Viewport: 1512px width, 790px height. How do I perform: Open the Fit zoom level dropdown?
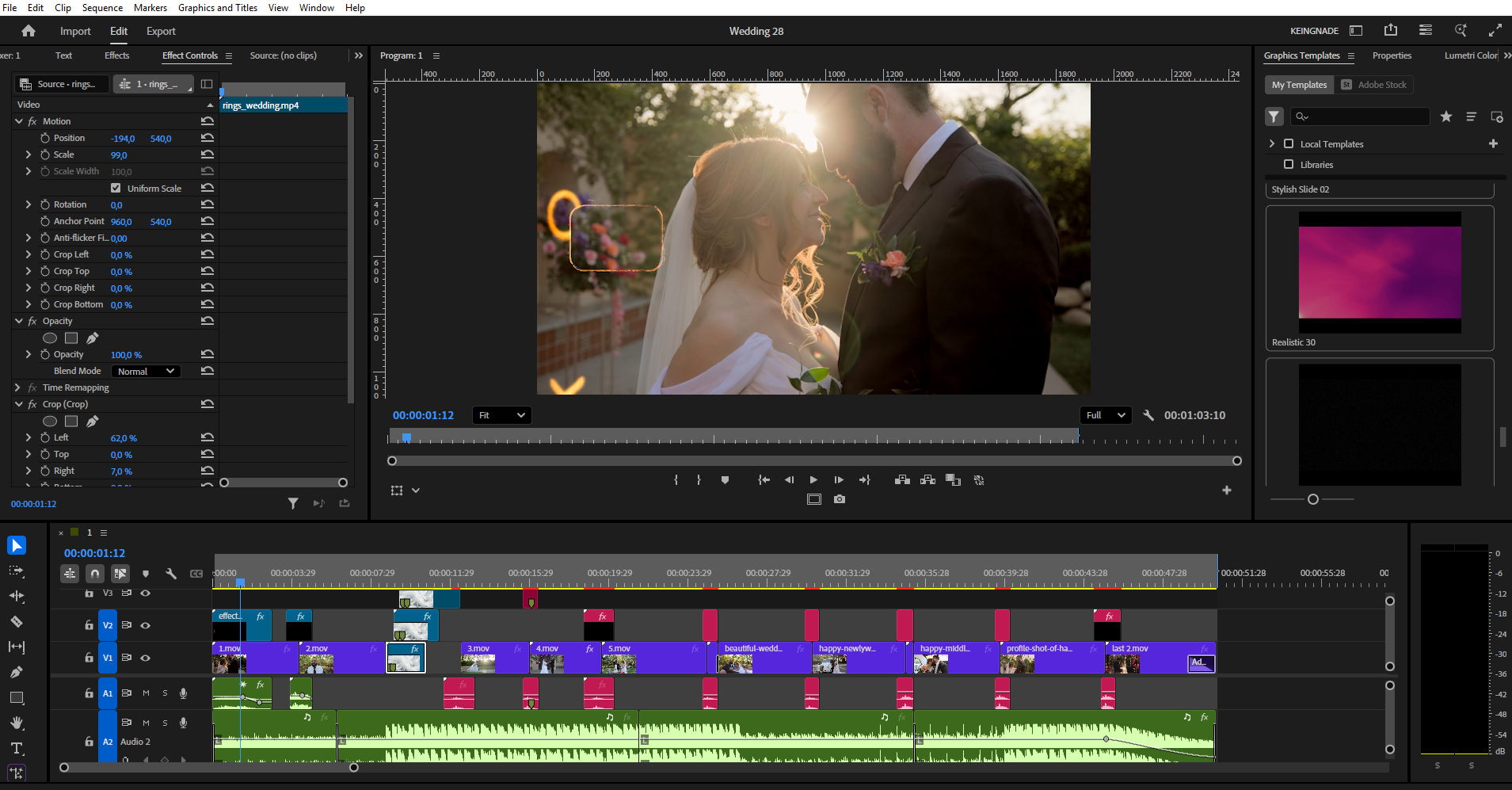501,415
